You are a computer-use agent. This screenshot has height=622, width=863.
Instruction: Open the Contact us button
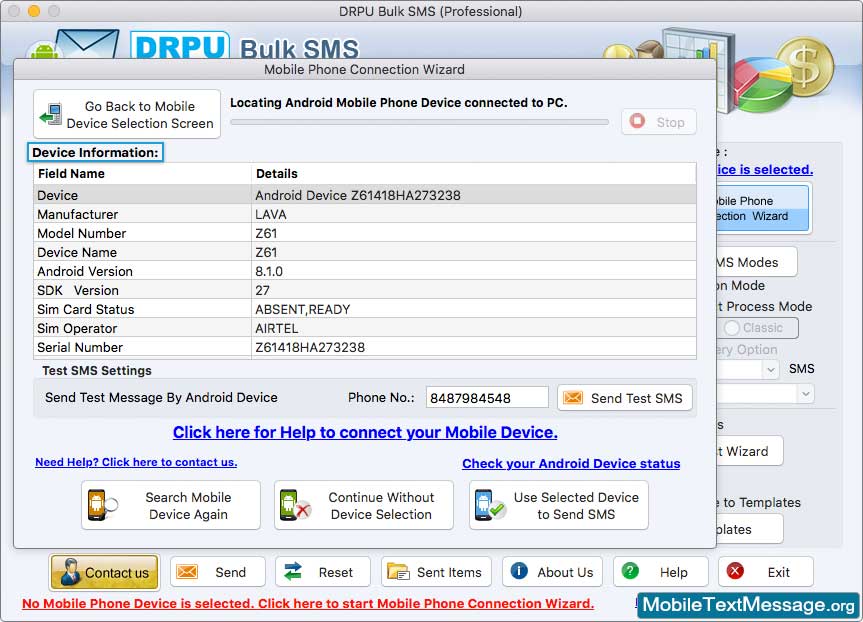(x=105, y=572)
